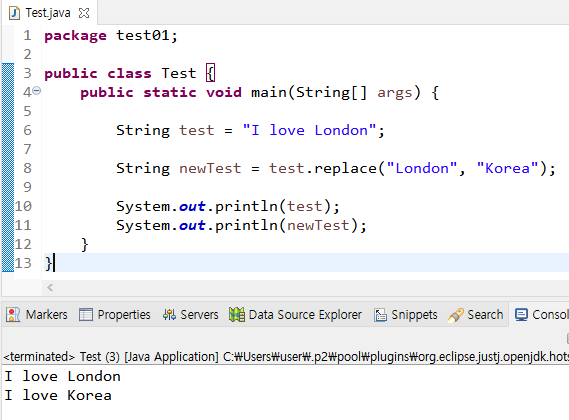Click the editor's horizontal scroll left arrow
Viewport: 569px width, 420px height.
pos(50,288)
